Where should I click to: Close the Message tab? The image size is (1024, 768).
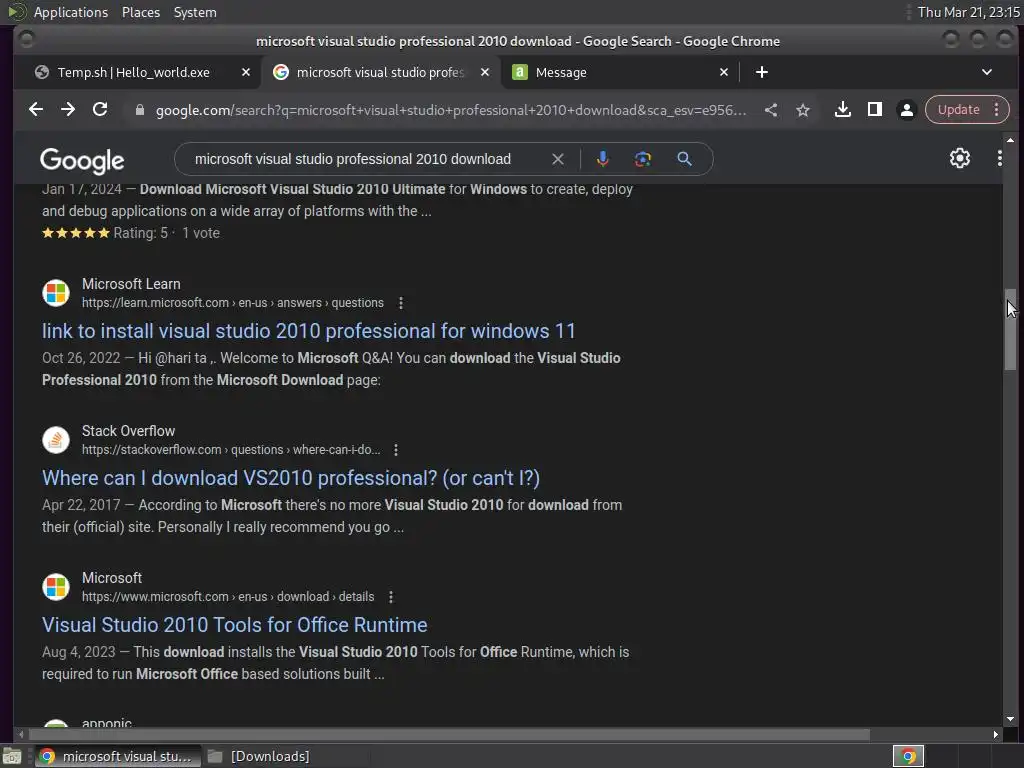click(x=724, y=72)
